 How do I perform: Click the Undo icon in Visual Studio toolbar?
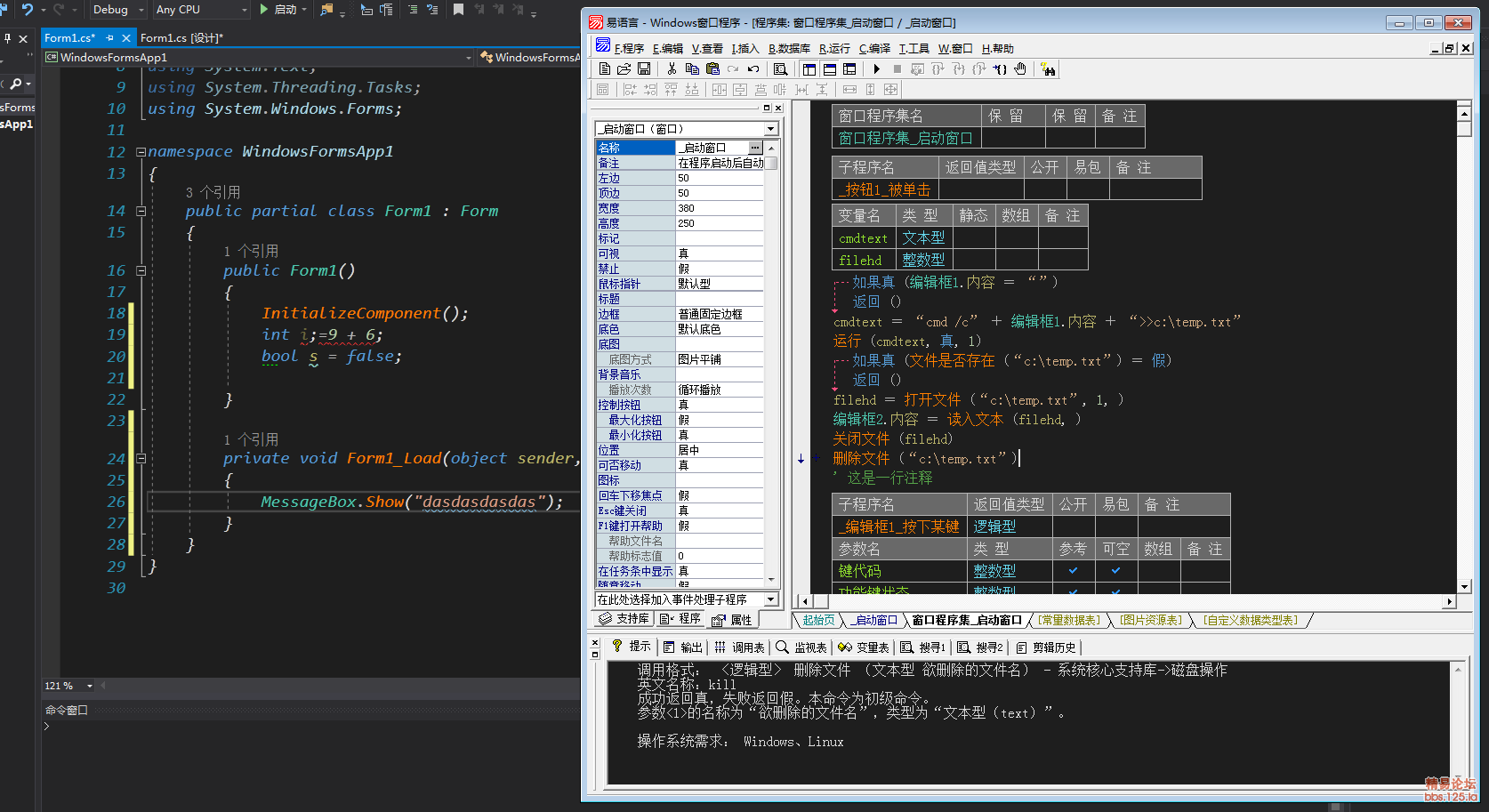click(x=27, y=9)
